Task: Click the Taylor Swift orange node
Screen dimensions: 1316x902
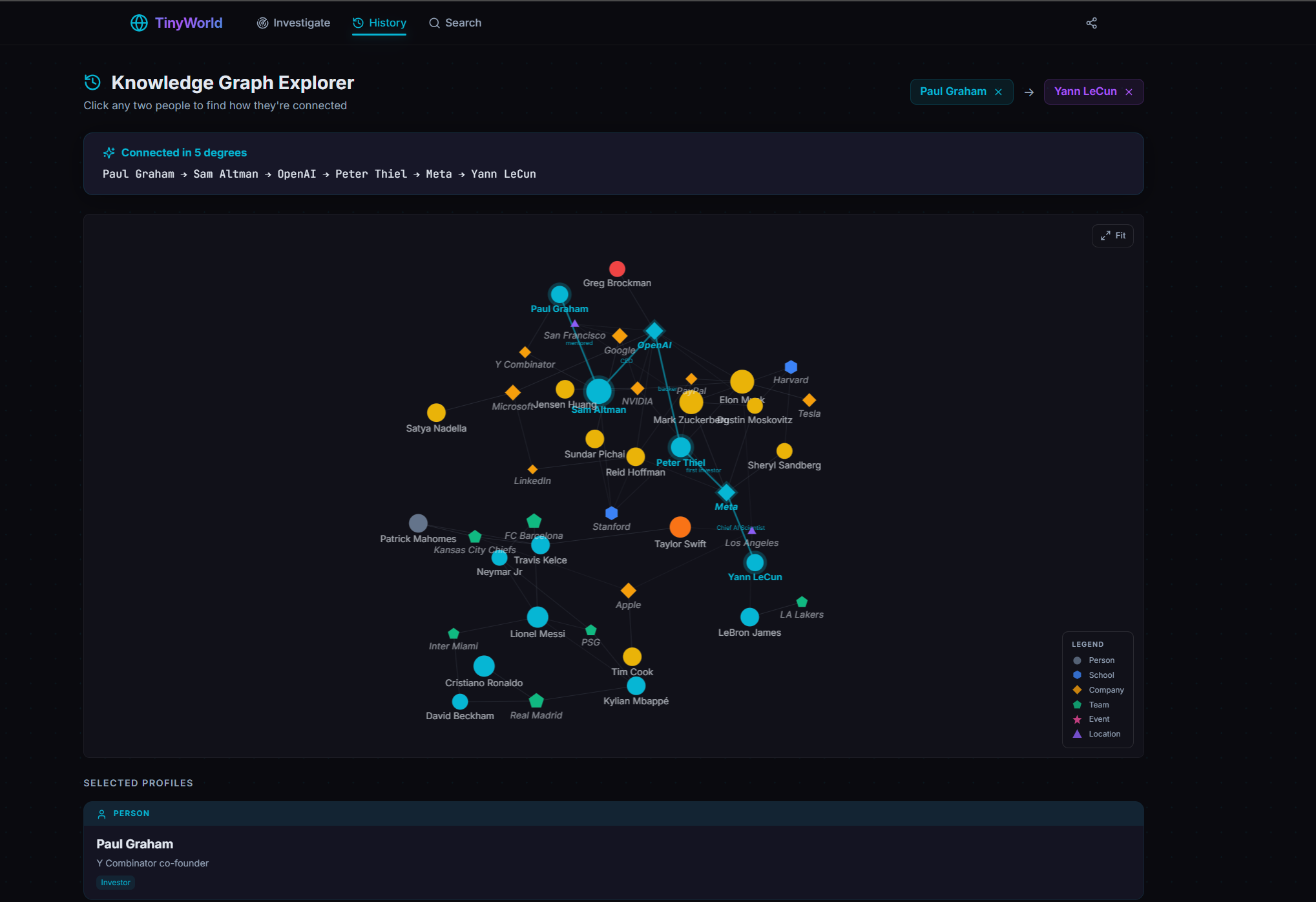Action: [x=680, y=527]
